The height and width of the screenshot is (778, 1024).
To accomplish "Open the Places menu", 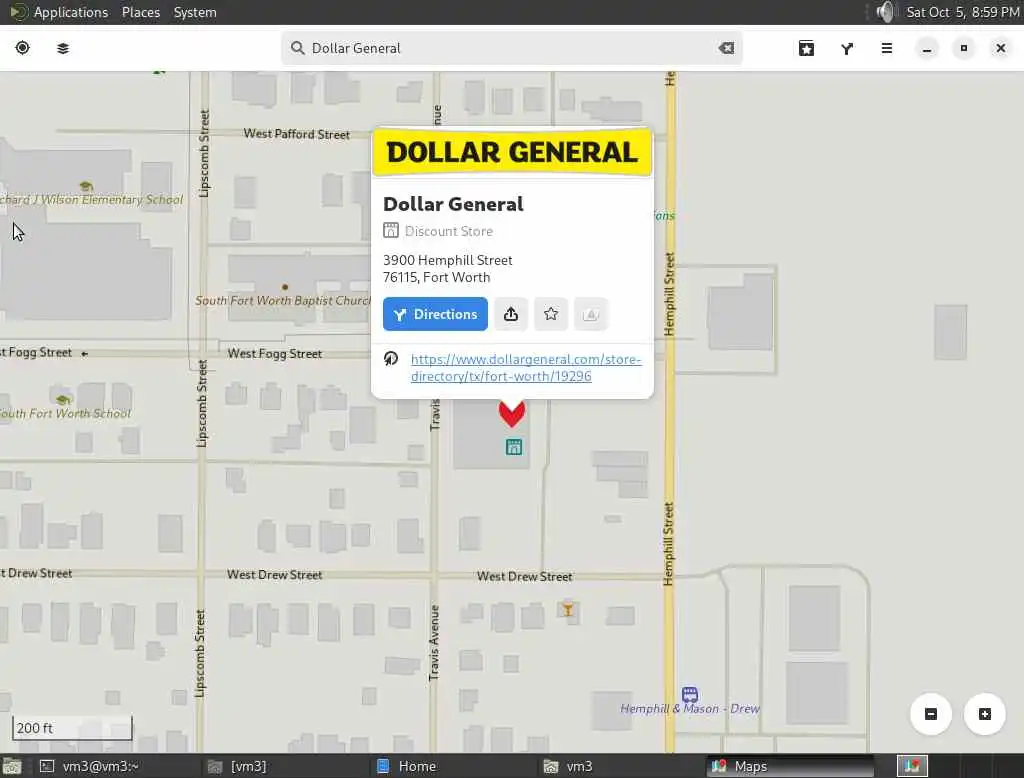I will click(140, 12).
